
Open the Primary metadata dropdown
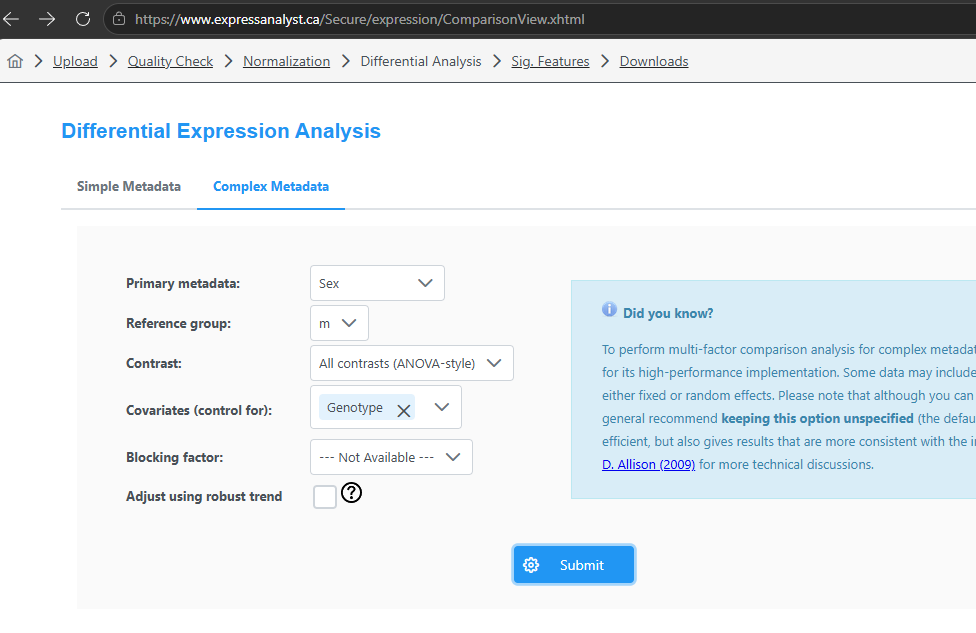click(x=377, y=283)
